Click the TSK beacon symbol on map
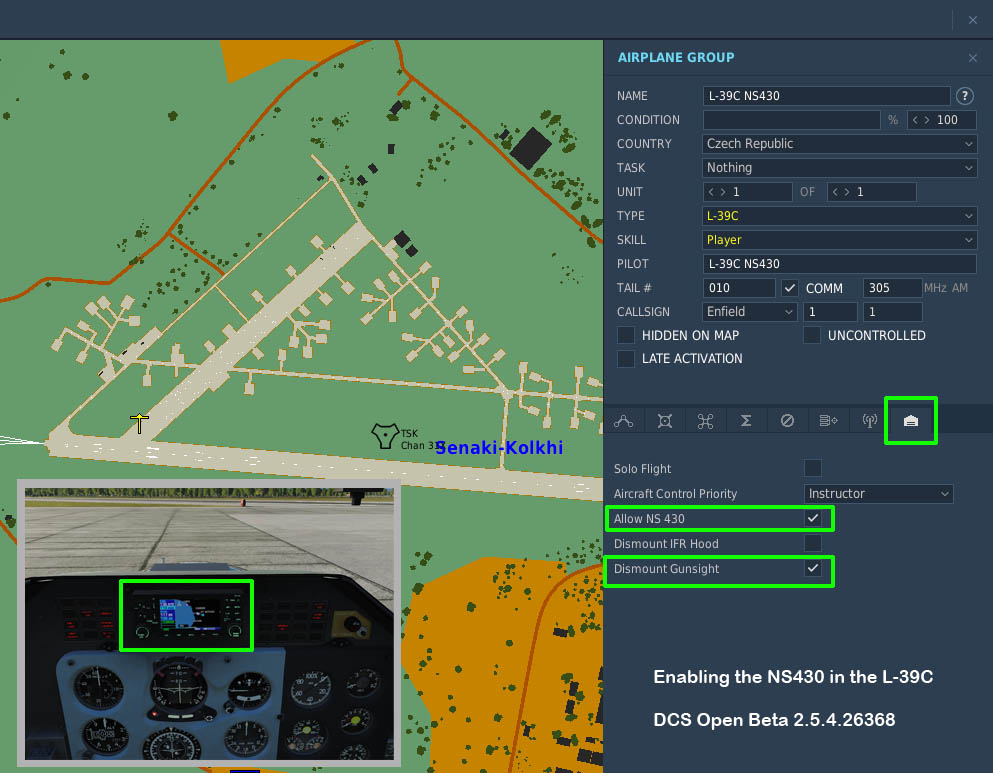The height and width of the screenshot is (773, 993). (384, 436)
